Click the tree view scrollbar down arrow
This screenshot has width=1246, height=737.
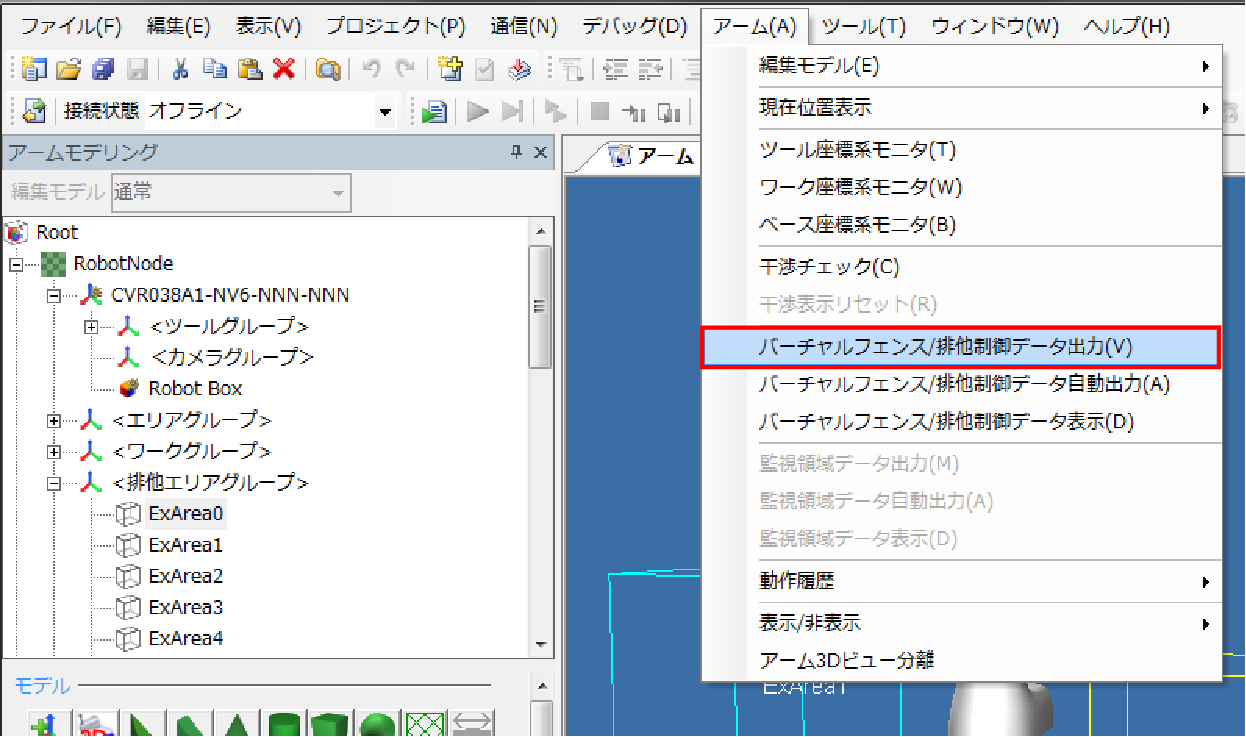coord(541,644)
